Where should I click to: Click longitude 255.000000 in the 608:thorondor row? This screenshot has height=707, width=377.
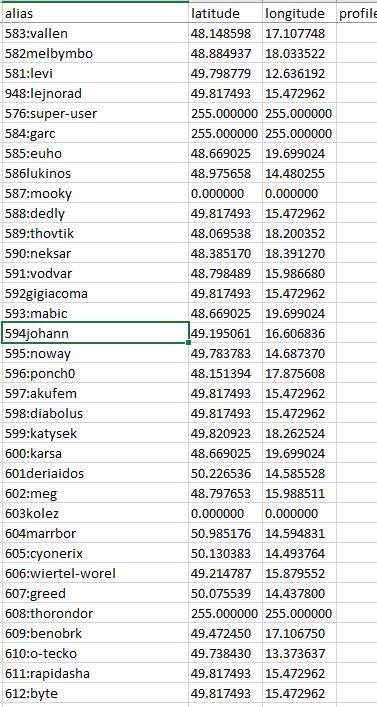299,613
